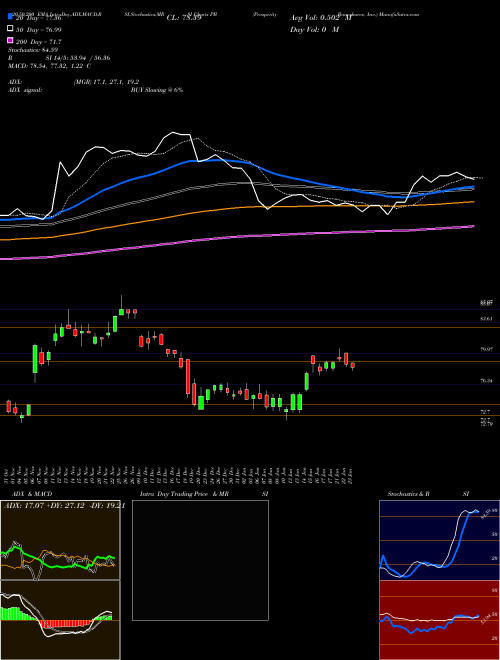The width and height of the screenshot is (500, 660).
Task: Click the tallest green candlestick in early November
Action: point(35,359)
